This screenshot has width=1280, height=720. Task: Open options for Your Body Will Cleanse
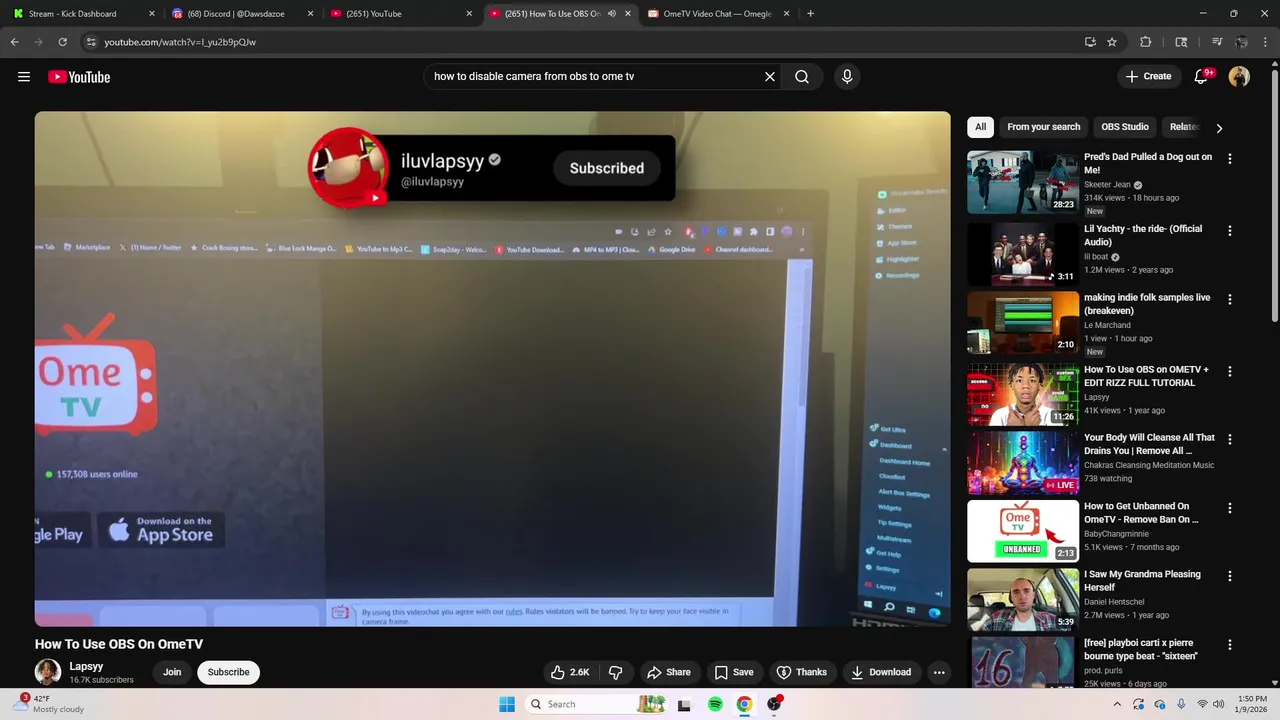click(1230, 439)
